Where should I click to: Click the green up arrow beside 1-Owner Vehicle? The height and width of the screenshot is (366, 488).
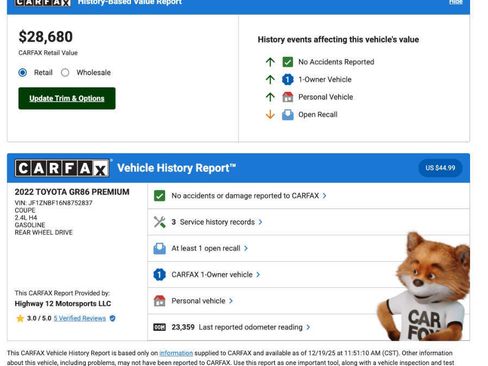tap(270, 79)
